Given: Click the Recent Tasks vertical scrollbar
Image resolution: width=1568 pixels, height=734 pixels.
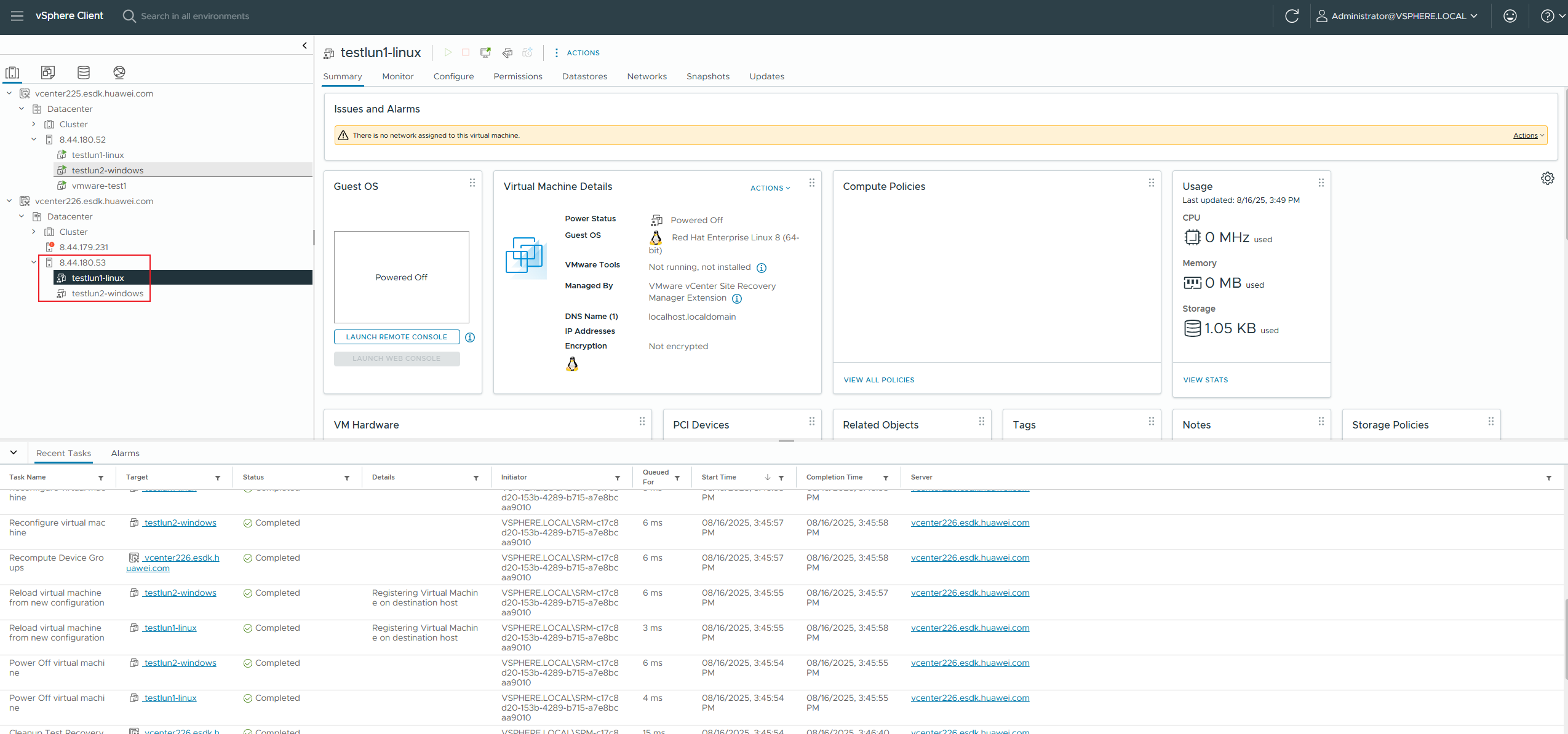Looking at the screenshot, I should [1565, 639].
